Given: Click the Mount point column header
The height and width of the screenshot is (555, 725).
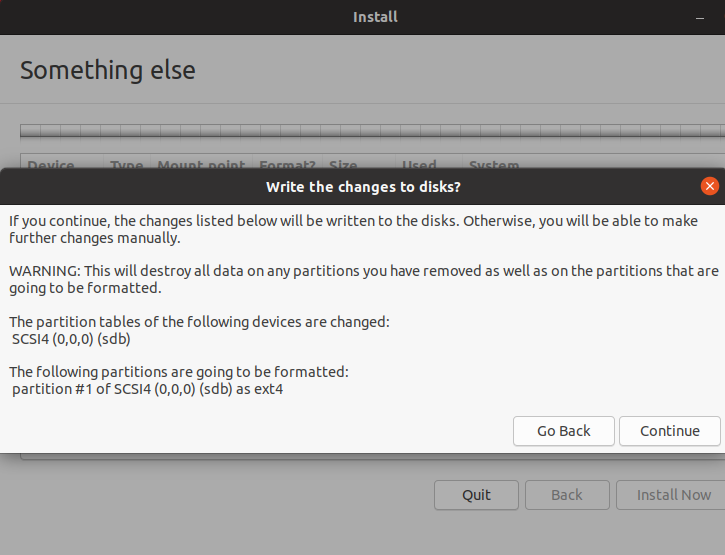Looking at the screenshot, I should [x=201, y=165].
